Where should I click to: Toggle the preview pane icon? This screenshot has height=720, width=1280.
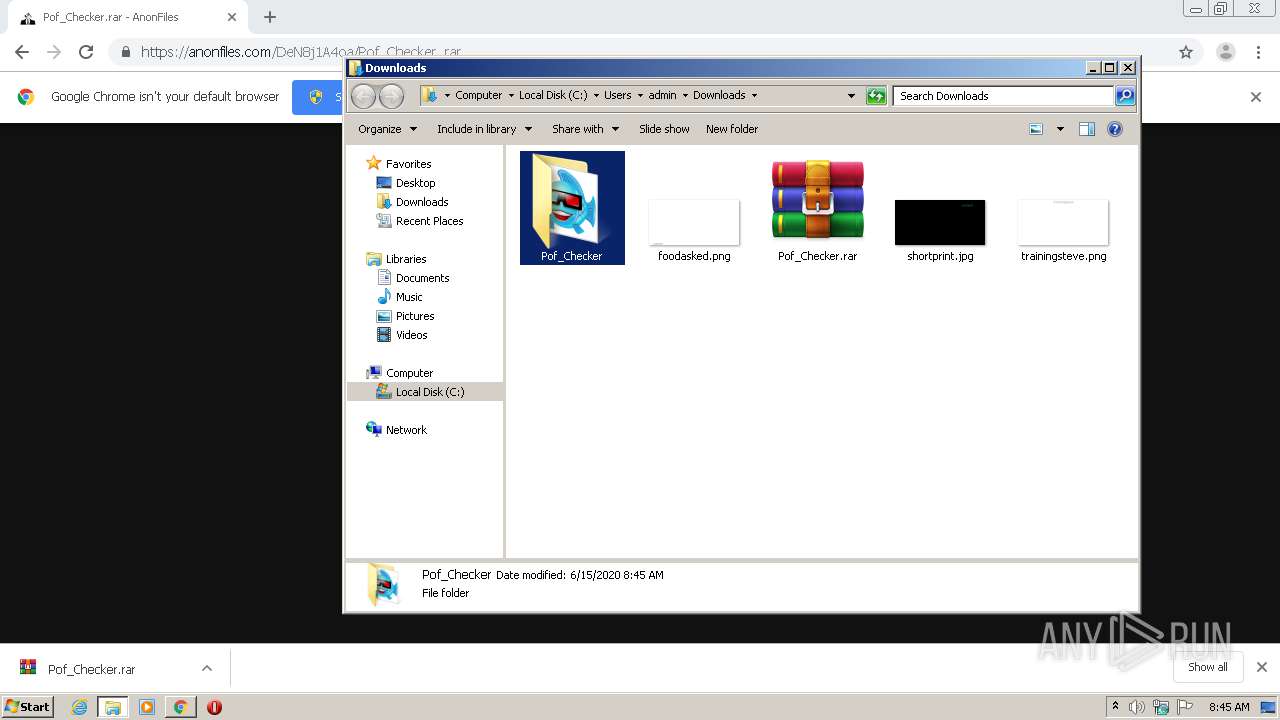[x=1087, y=129]
